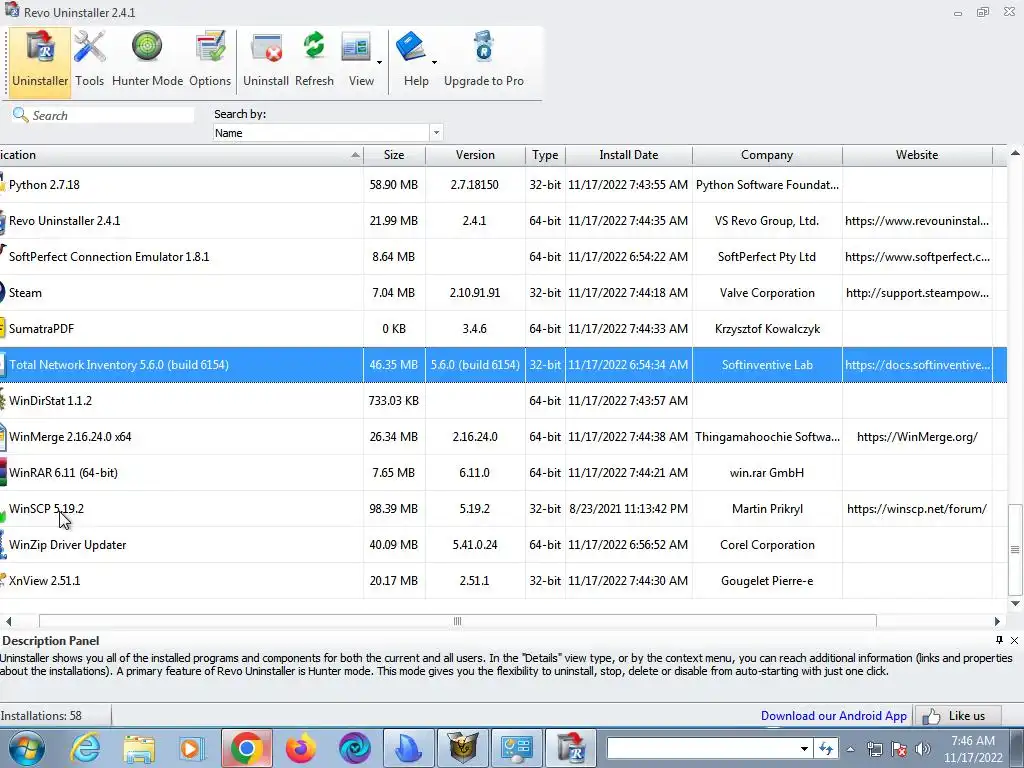This screenshot has height=768, width=1024.
Task: Close the Description Panel
Action: coord(1014,640)
